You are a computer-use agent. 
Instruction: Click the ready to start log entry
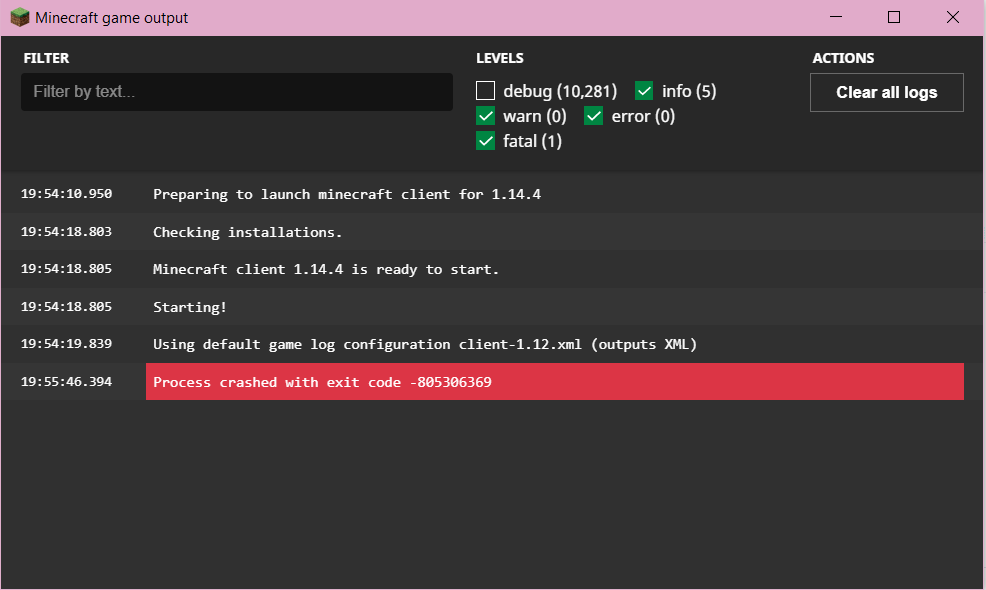point(325,269)
